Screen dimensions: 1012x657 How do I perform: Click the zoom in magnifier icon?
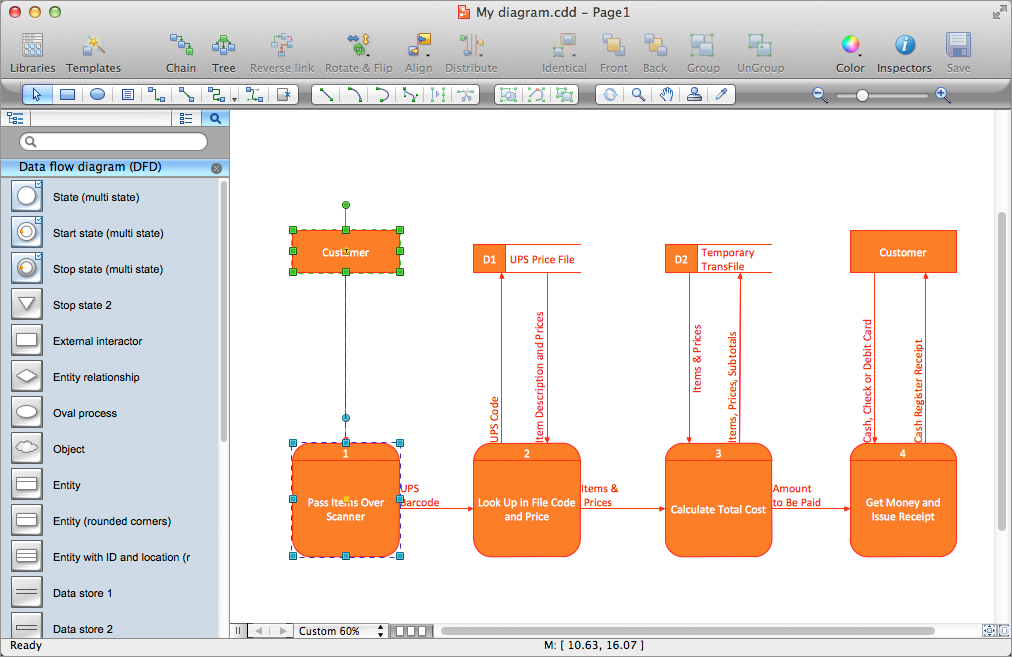pos(942,95)
